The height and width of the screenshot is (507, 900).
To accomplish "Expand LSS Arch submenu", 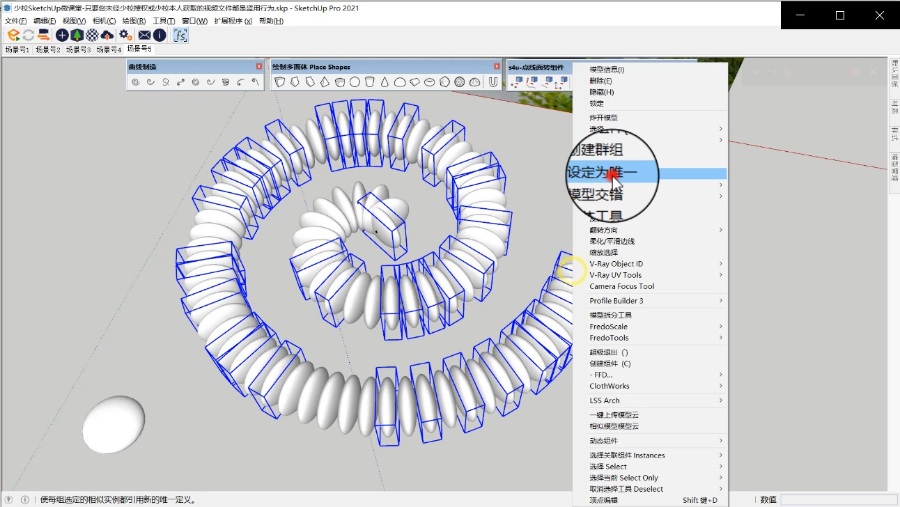I will click(x=650, y=401).
